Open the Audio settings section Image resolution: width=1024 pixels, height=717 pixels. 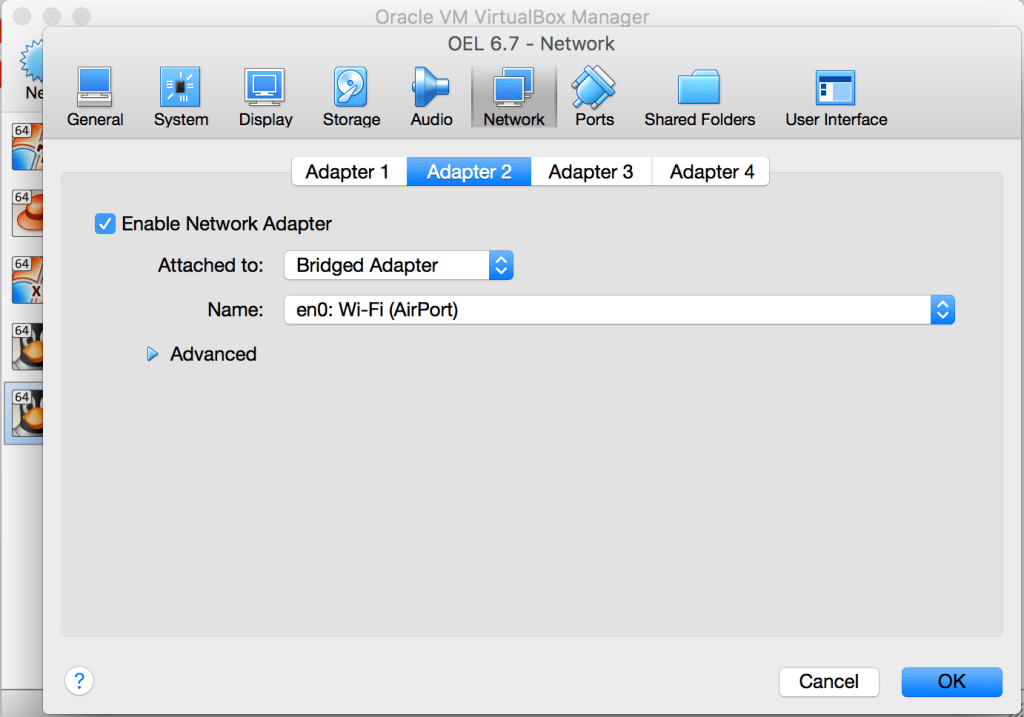[431, 97]
